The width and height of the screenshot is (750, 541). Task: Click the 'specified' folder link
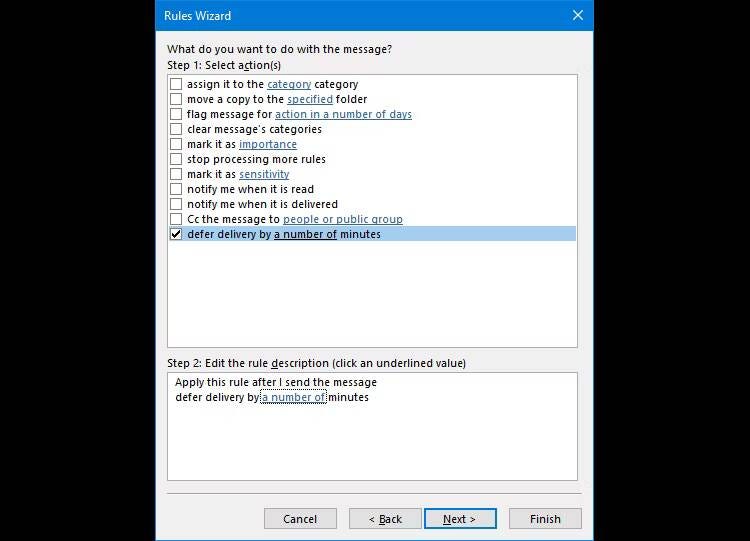click(310, 99)
